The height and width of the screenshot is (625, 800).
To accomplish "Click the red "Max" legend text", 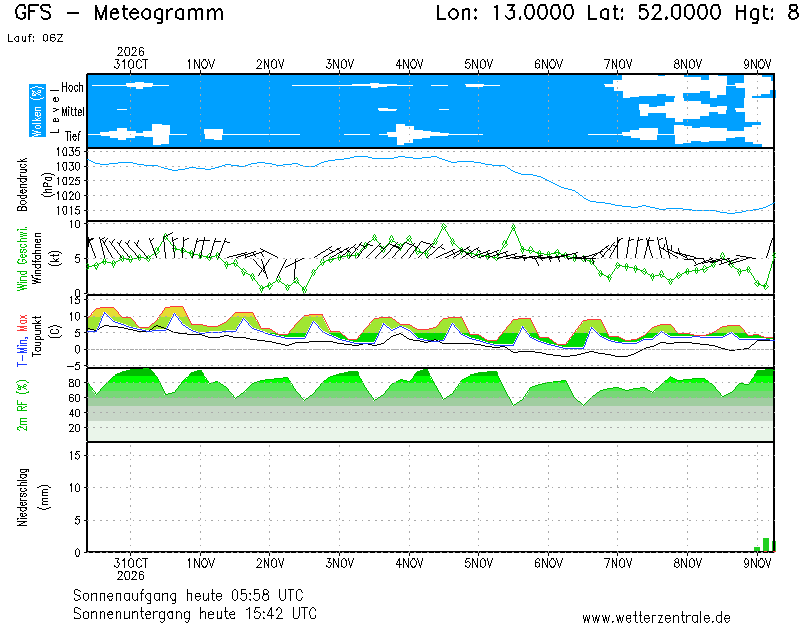I will (22, 323).
